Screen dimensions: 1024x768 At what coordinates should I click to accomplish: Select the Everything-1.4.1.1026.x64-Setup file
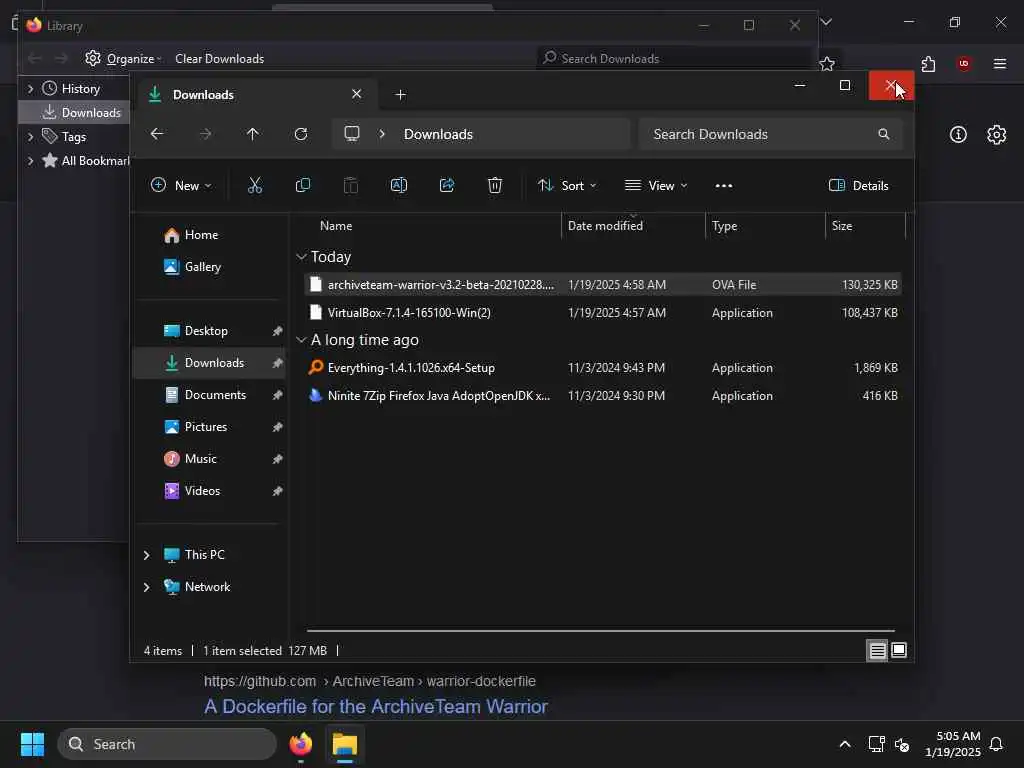(603, 368)
